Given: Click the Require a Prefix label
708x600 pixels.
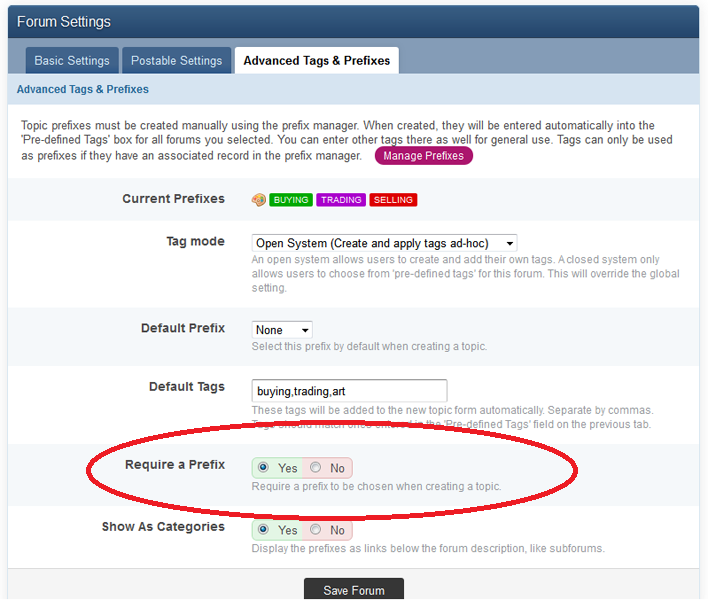Looking at the screenshot, I should tap(175, 465).
